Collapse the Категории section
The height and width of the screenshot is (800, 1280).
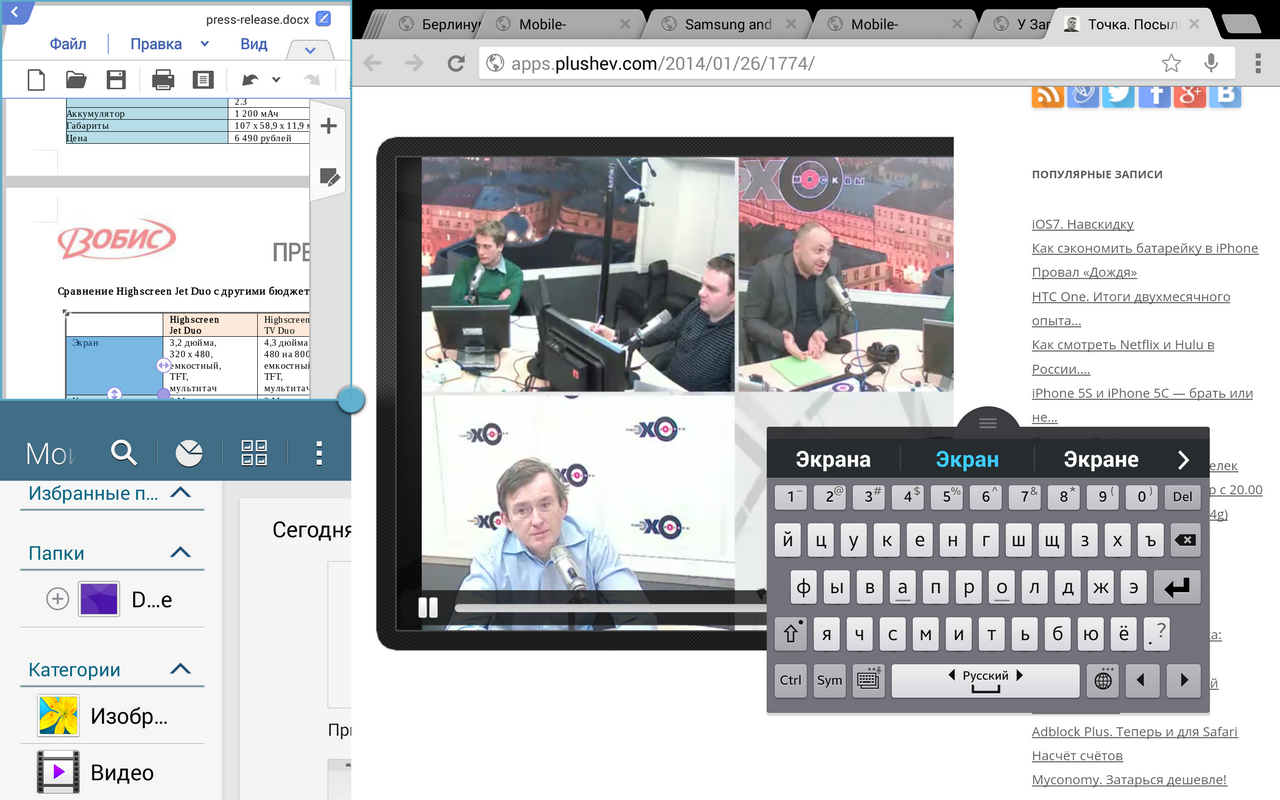(180, 670)
